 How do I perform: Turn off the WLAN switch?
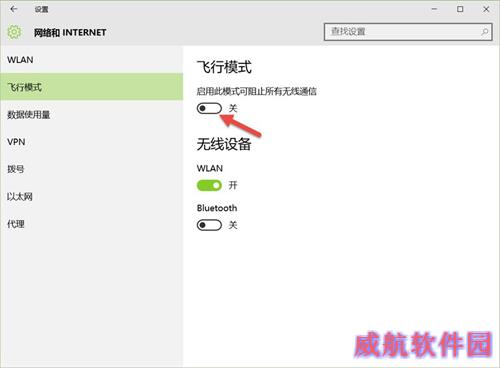click(x=209, y=185)
